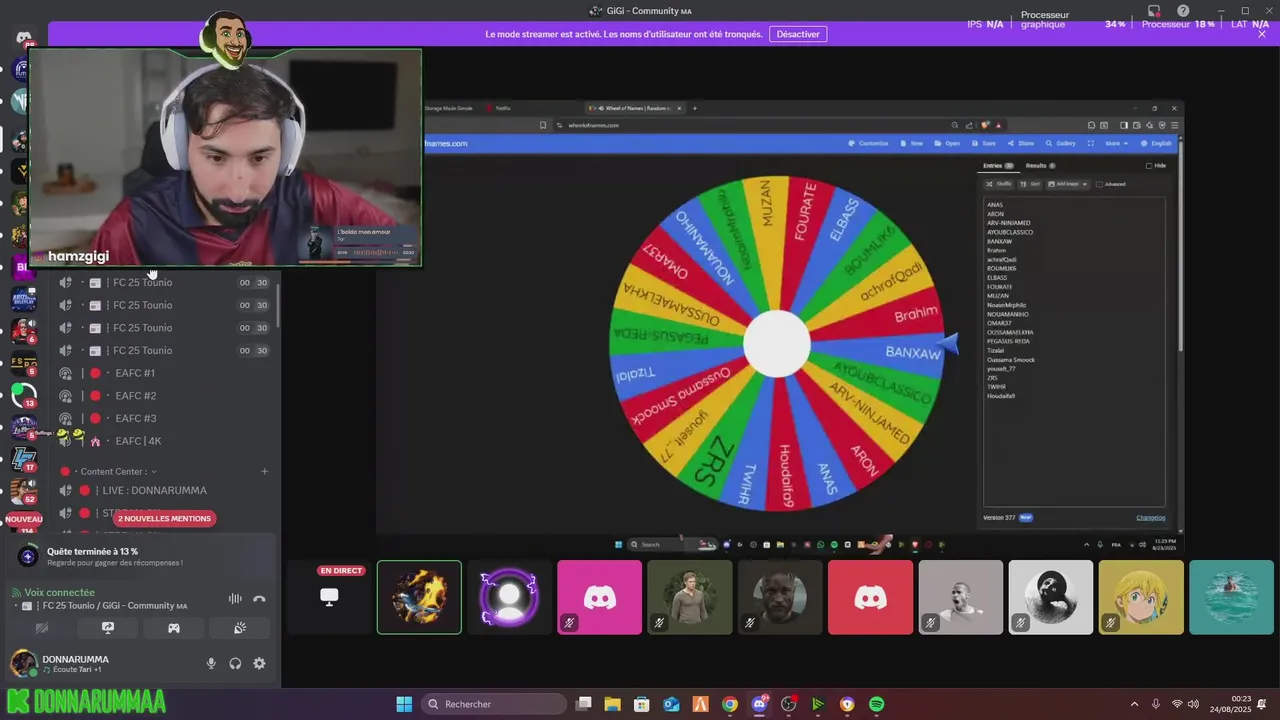Toggle deafen headphones icon

235,664
